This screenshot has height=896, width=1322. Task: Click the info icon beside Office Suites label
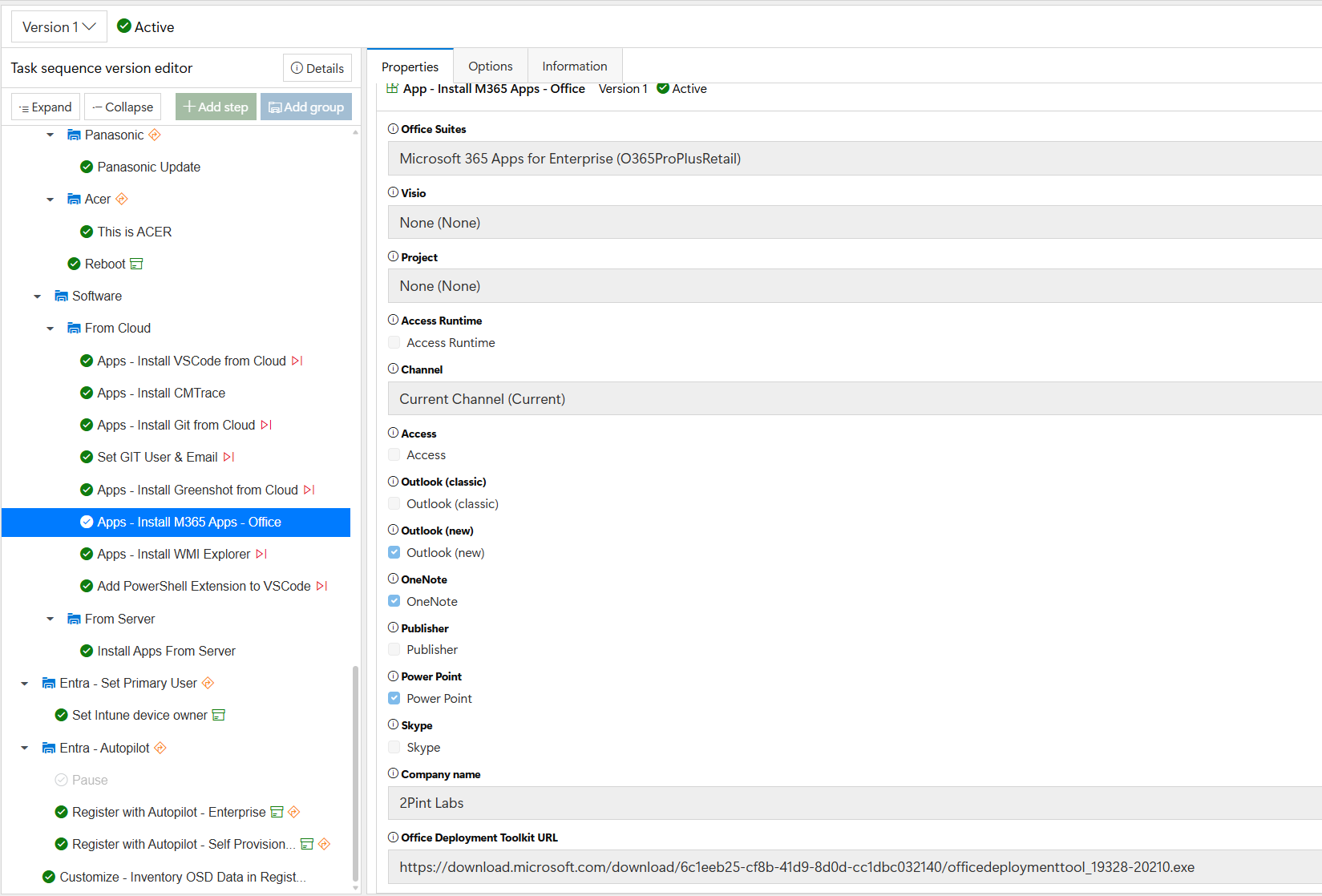[393, 129]
